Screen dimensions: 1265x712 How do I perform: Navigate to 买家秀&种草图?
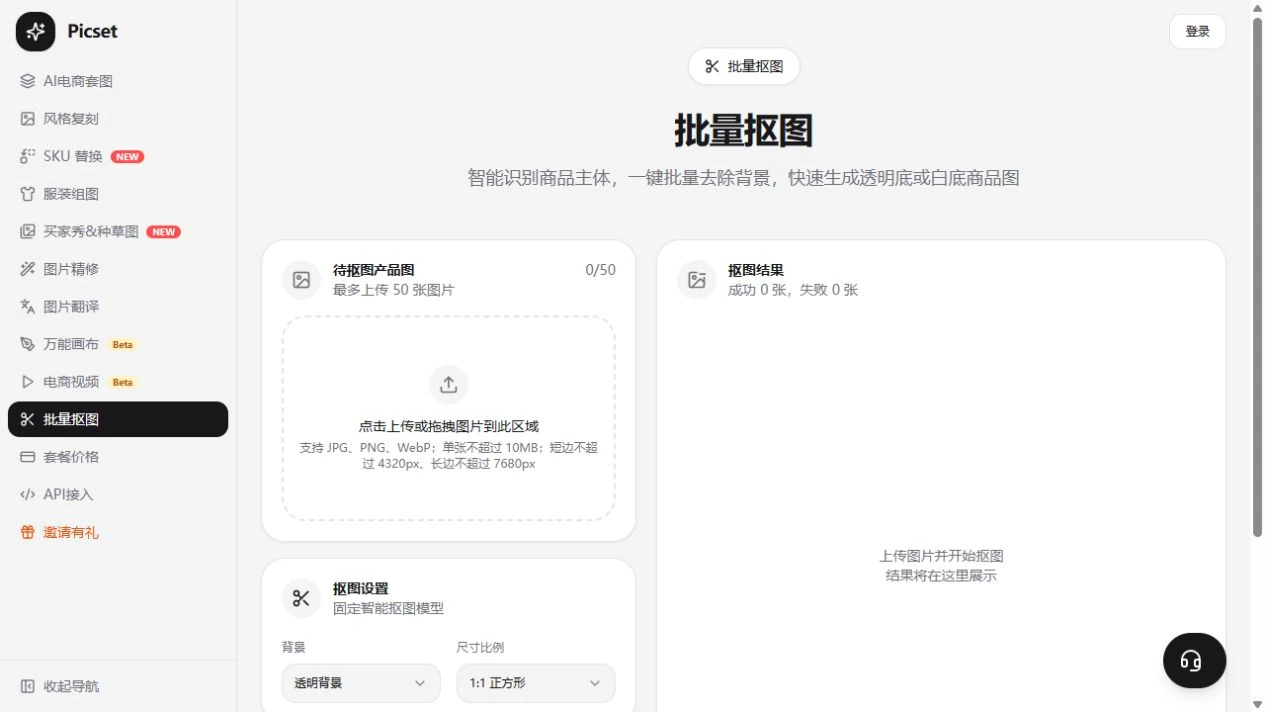point(118,232)
